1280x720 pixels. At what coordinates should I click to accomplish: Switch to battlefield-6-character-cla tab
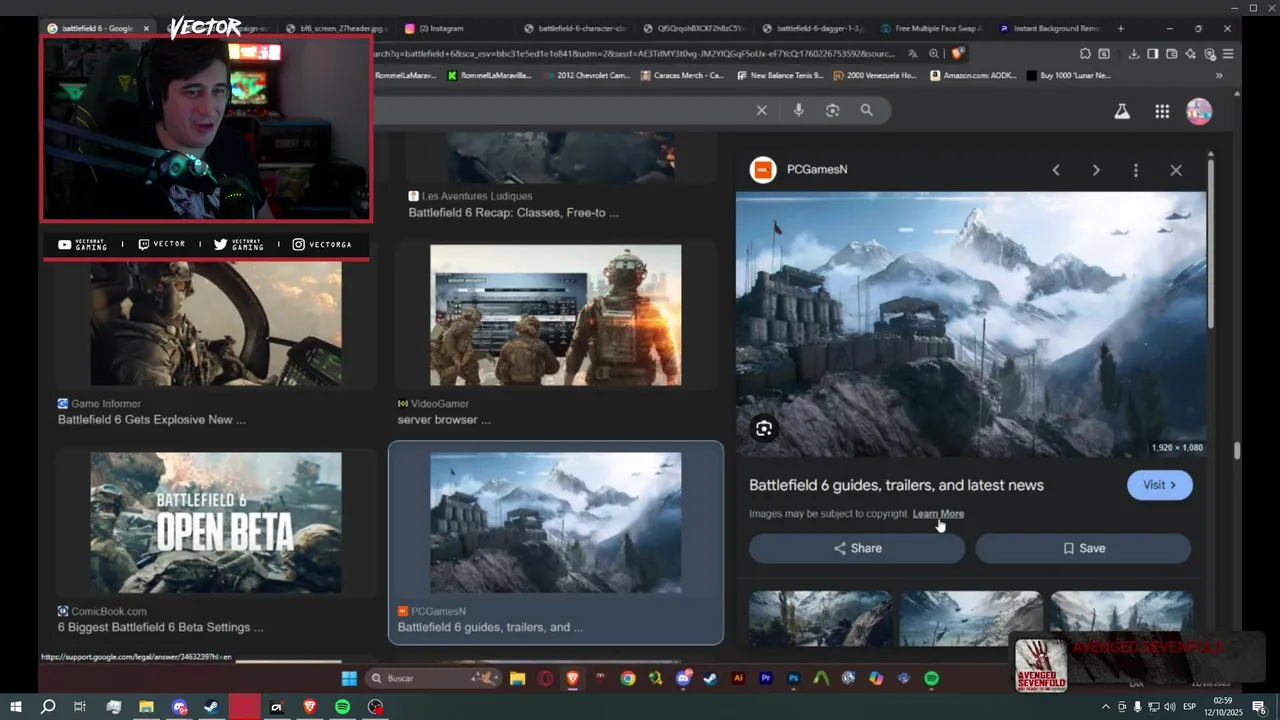575,28
